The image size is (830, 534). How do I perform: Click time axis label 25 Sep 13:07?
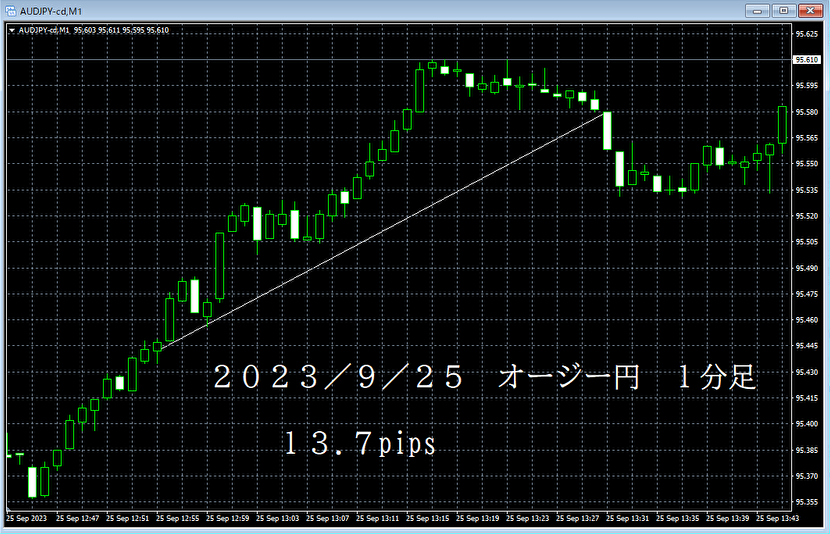(327, 519)
